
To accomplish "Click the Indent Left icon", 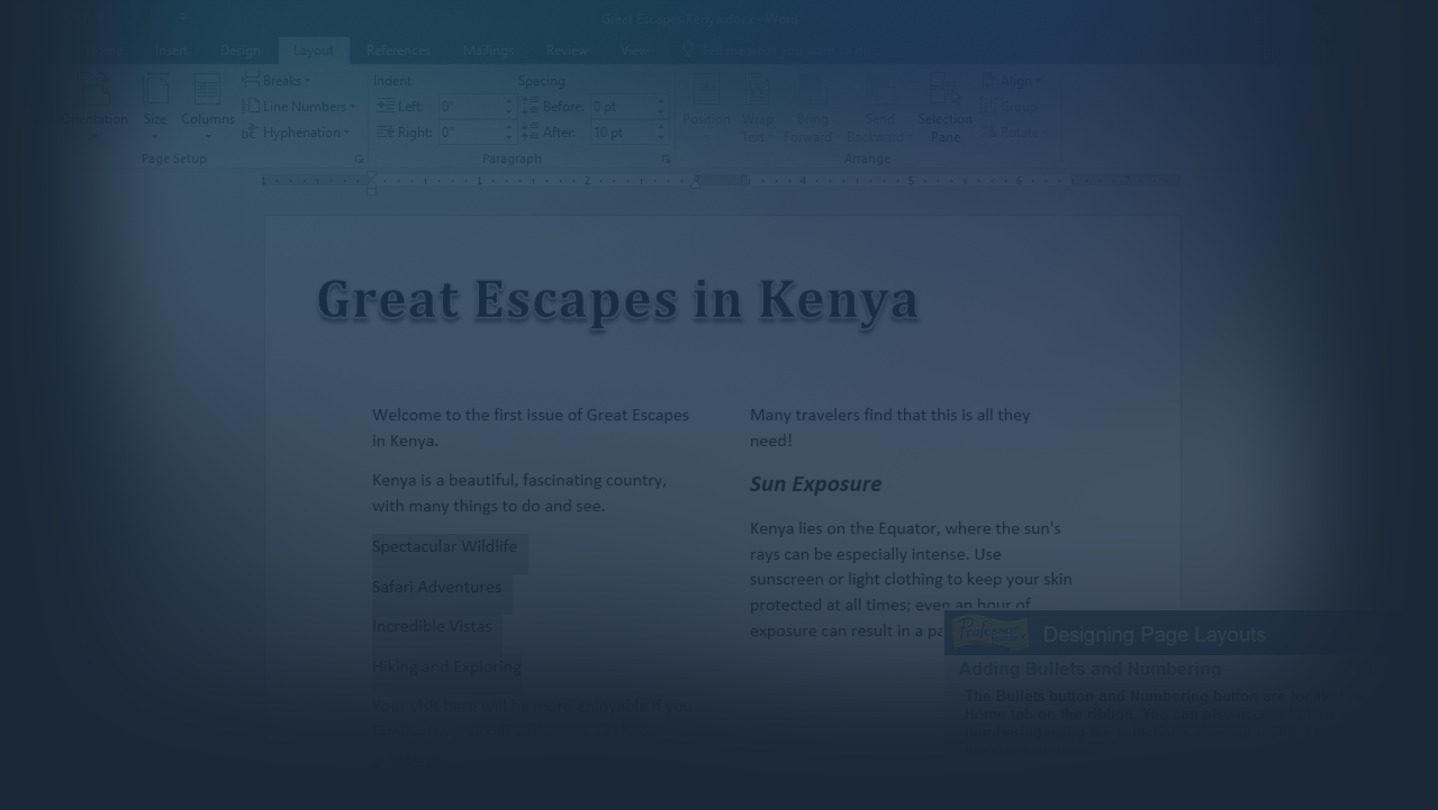I will click(x=385, y=106).
